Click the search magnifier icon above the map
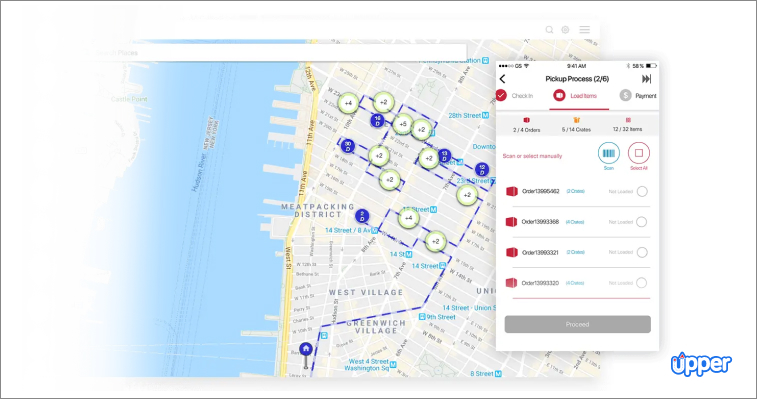Screen dimensions: 757x399 [549, 30]
